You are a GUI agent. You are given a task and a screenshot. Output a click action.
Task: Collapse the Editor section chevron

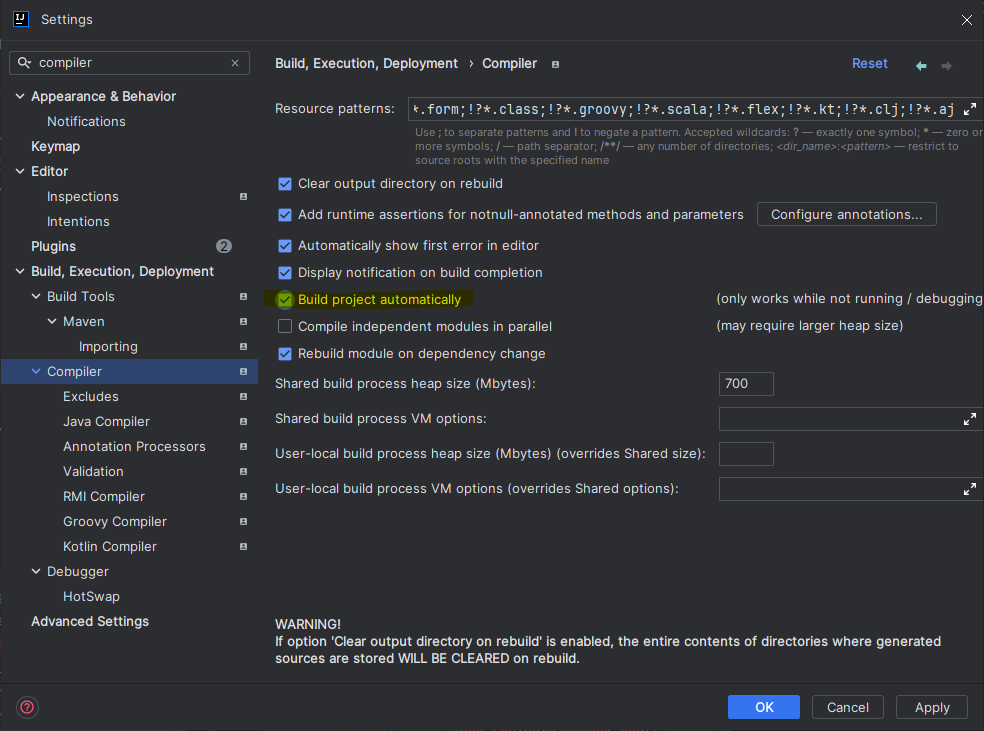(x=20, y=171)
